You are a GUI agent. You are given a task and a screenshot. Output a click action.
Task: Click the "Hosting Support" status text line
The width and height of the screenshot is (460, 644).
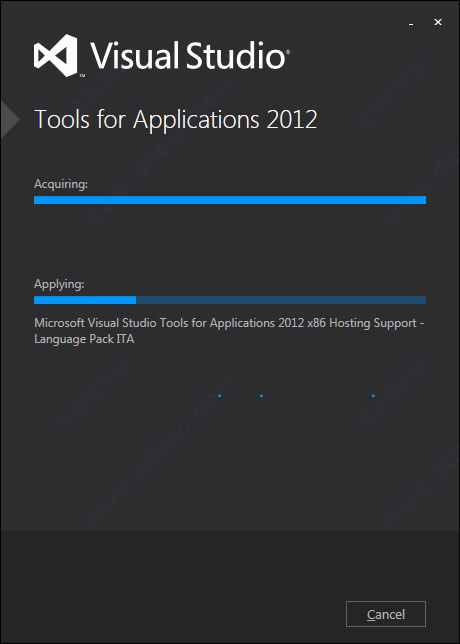[229, 323]
